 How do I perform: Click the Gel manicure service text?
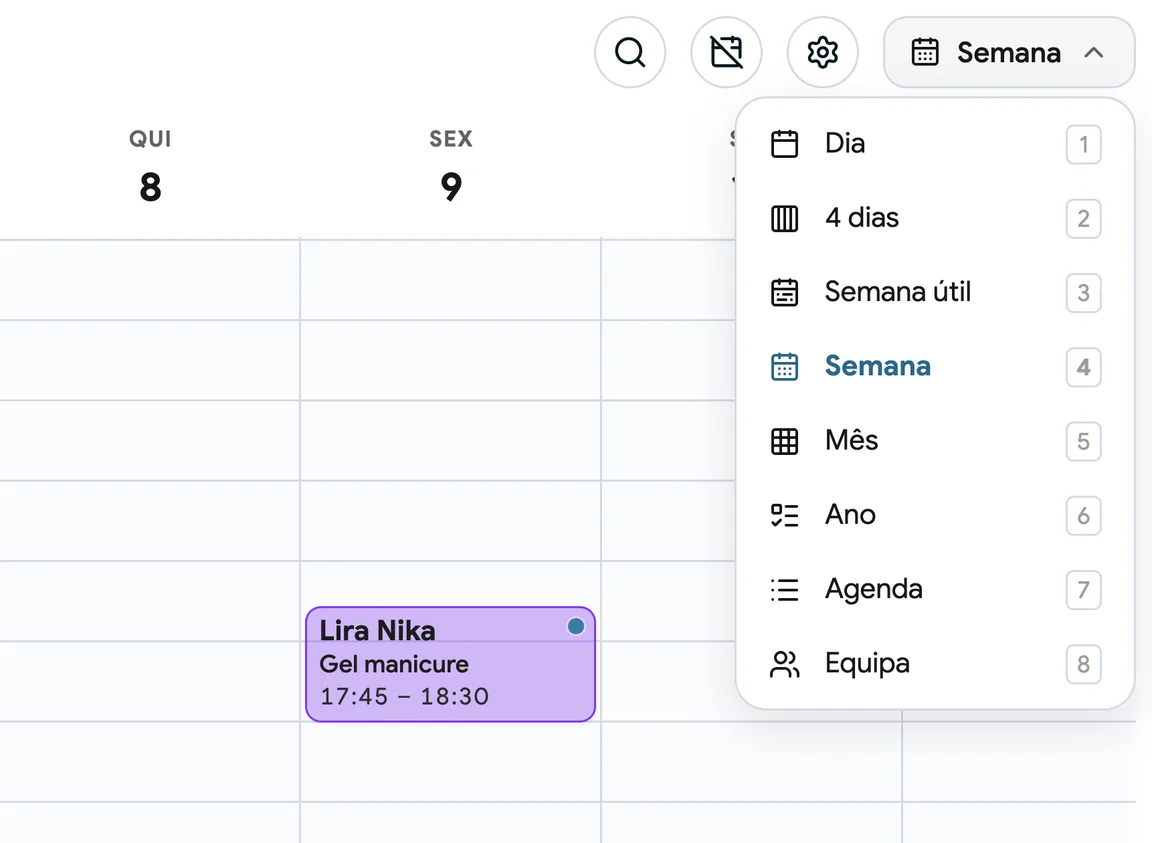[394, 664]
